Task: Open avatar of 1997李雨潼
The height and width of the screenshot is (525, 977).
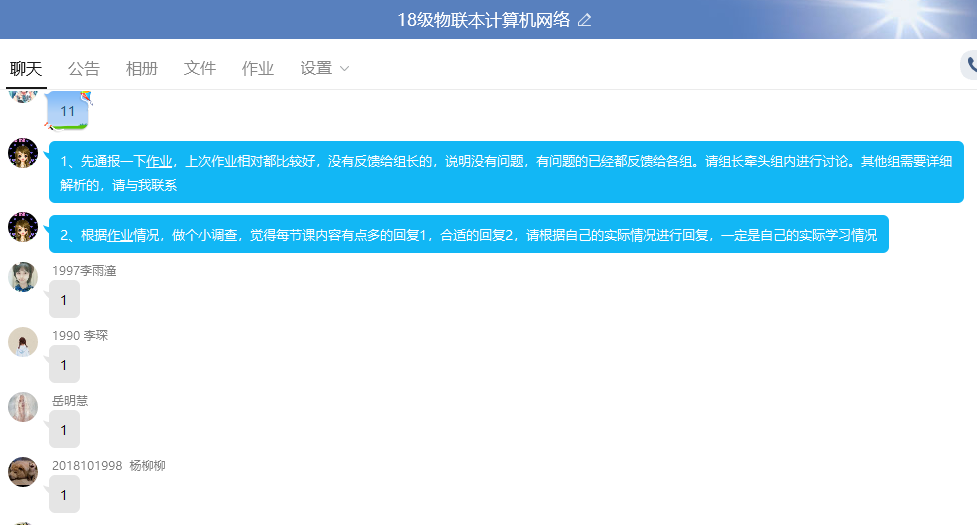Action: [23, 277]
